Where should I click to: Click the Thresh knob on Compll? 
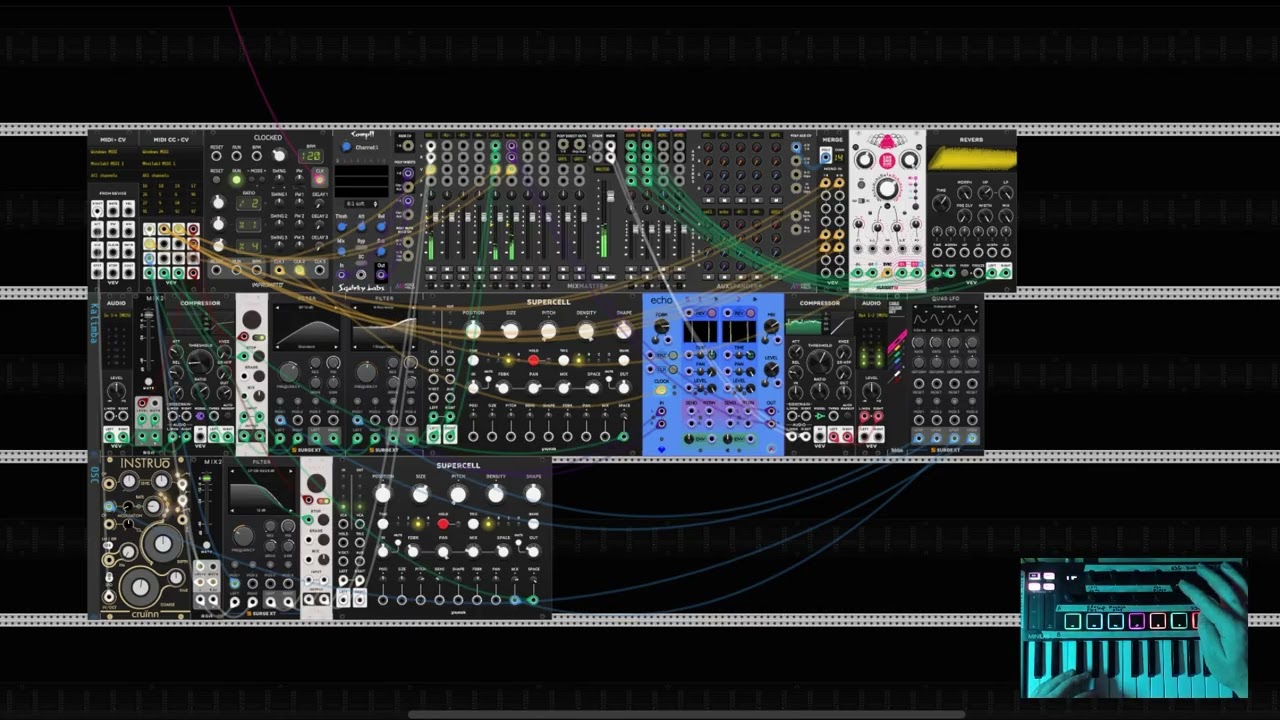point(341,227)
